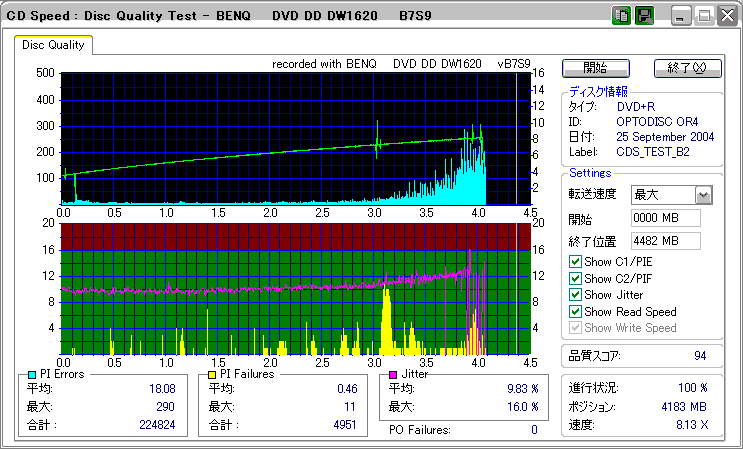The height and width of the screenshot is (449, 743).
Task: Click the cyan PI Errors legend square
Action: point(33,374)
